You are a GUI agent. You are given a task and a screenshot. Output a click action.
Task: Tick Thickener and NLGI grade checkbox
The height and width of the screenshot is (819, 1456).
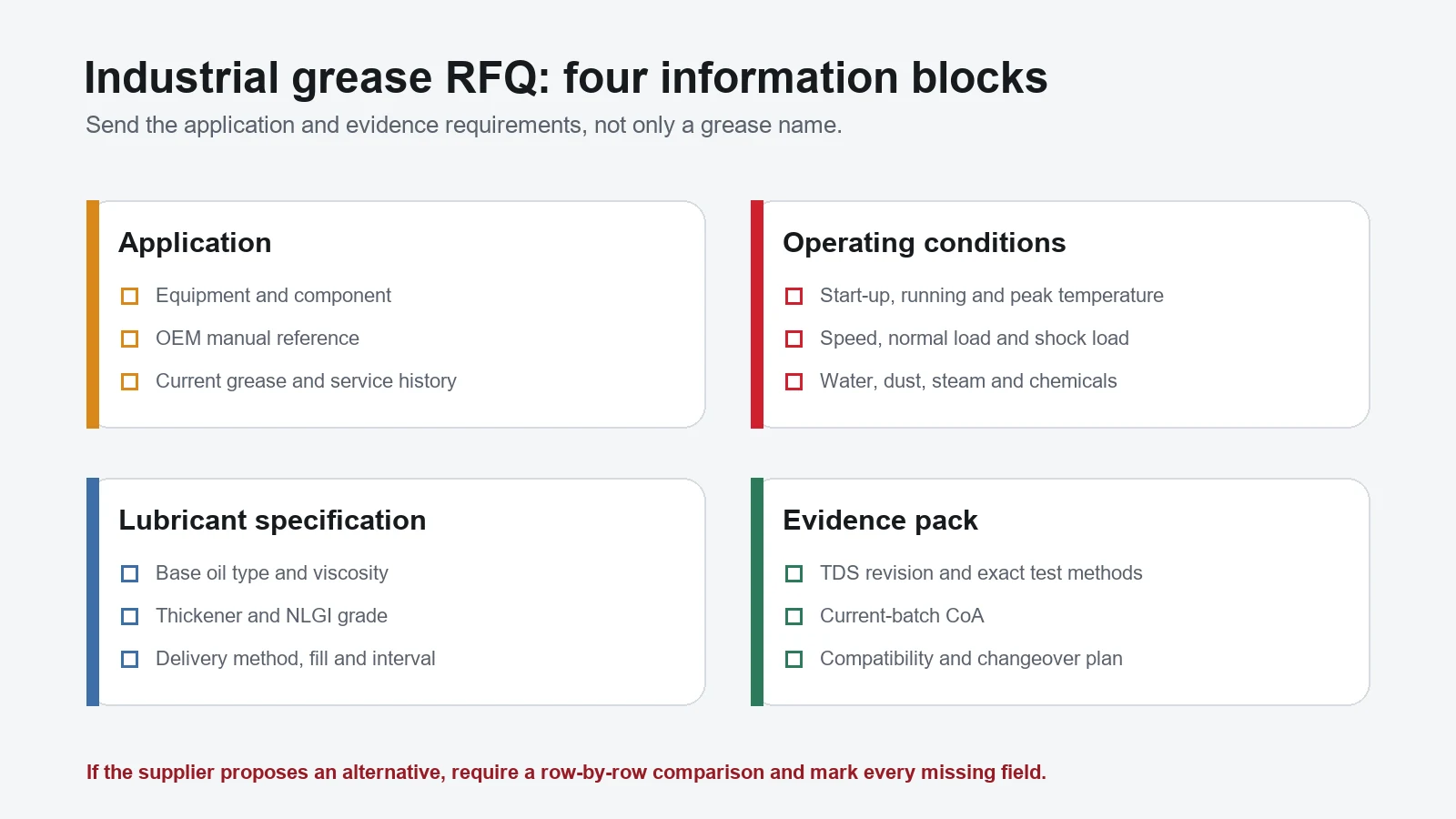pos(130,617)
